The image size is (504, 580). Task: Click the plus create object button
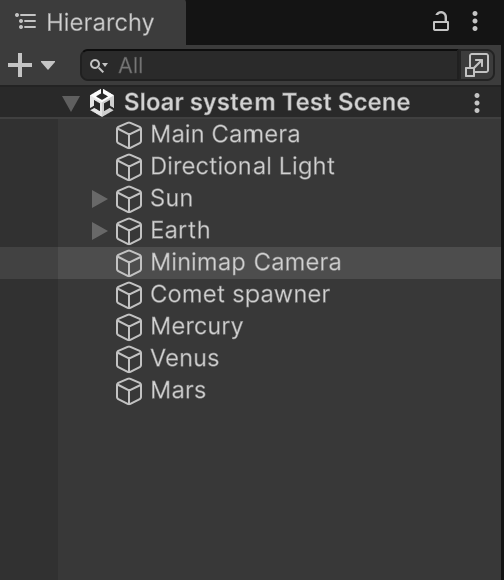pyautogui.click(x=20, y=65)
